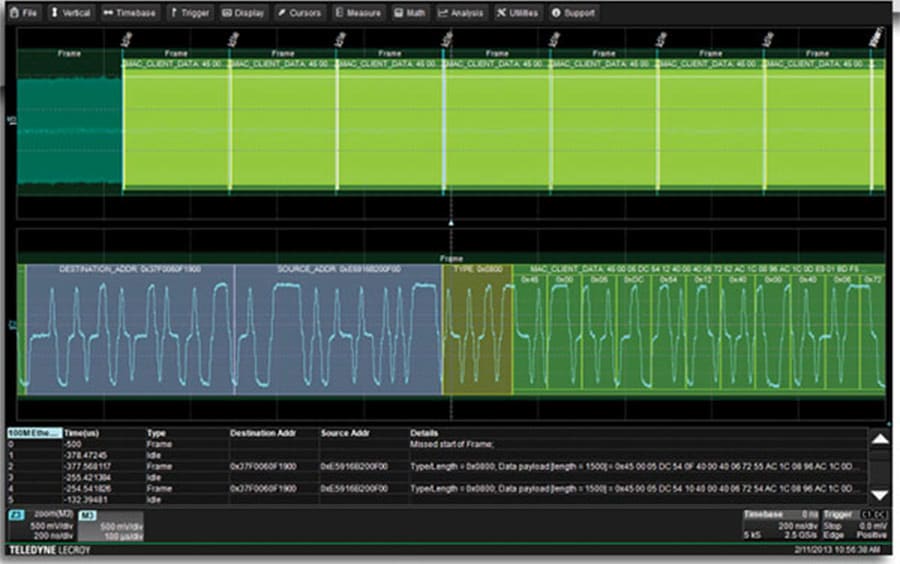Open the Utilities menu
Image resolution: width=900 pixels, height=564 pixels.
(517, 13)
